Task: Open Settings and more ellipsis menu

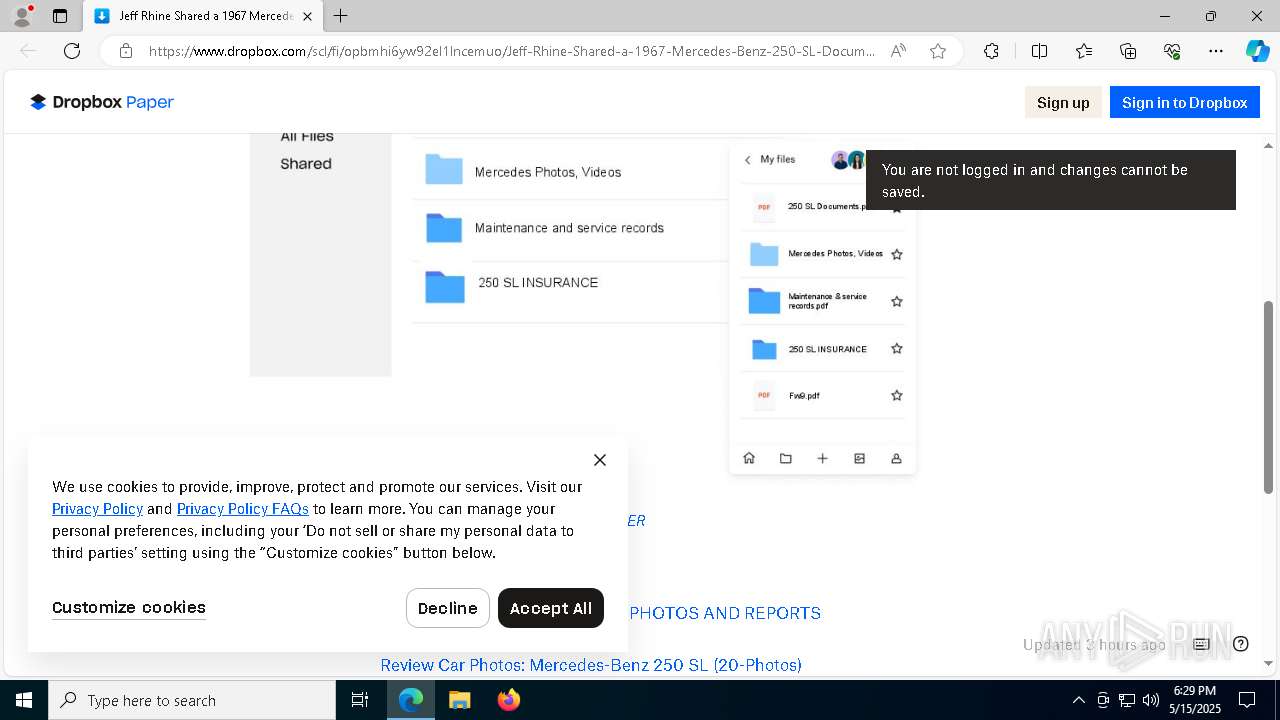Action: pyautogui.click(x=1216, y=51)
